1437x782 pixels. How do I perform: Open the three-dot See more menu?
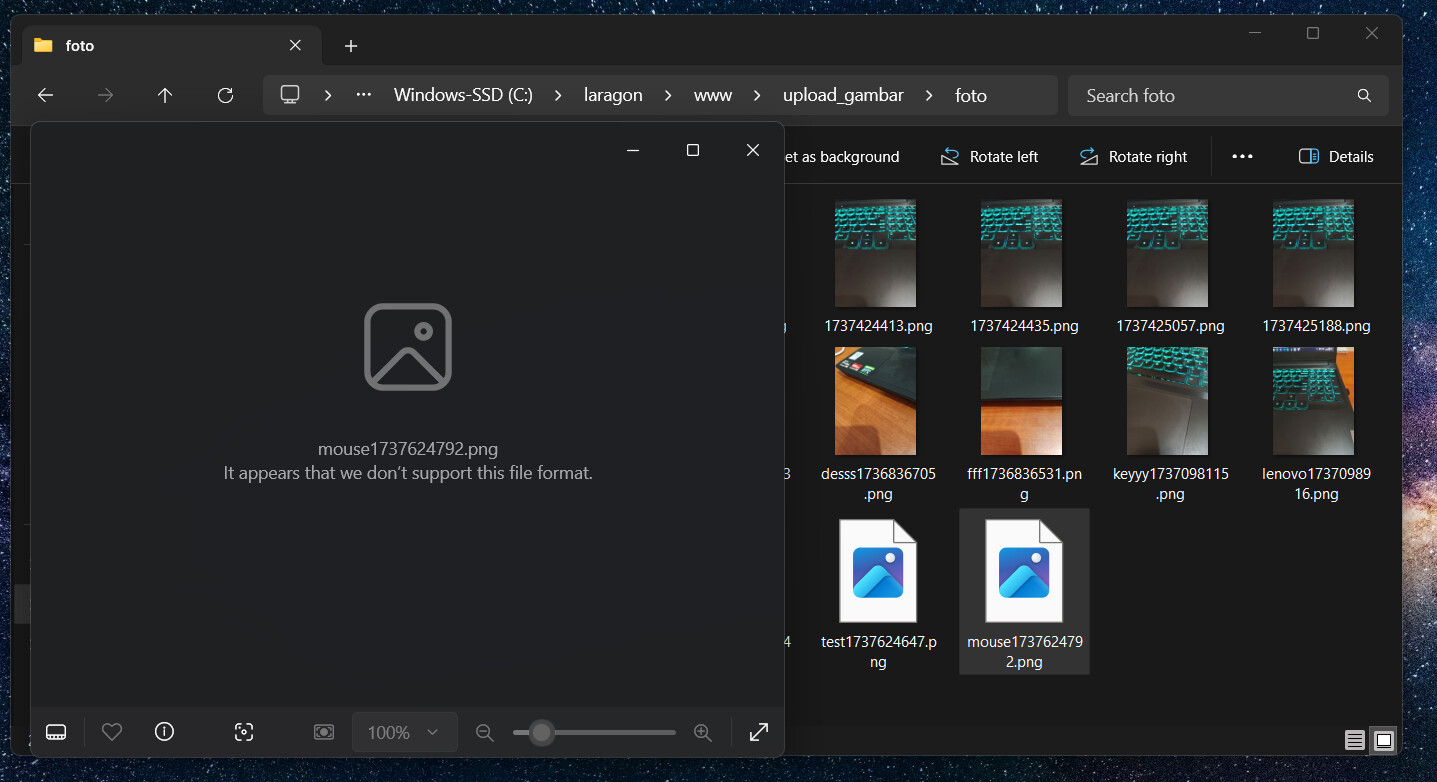click(1242, 157)
